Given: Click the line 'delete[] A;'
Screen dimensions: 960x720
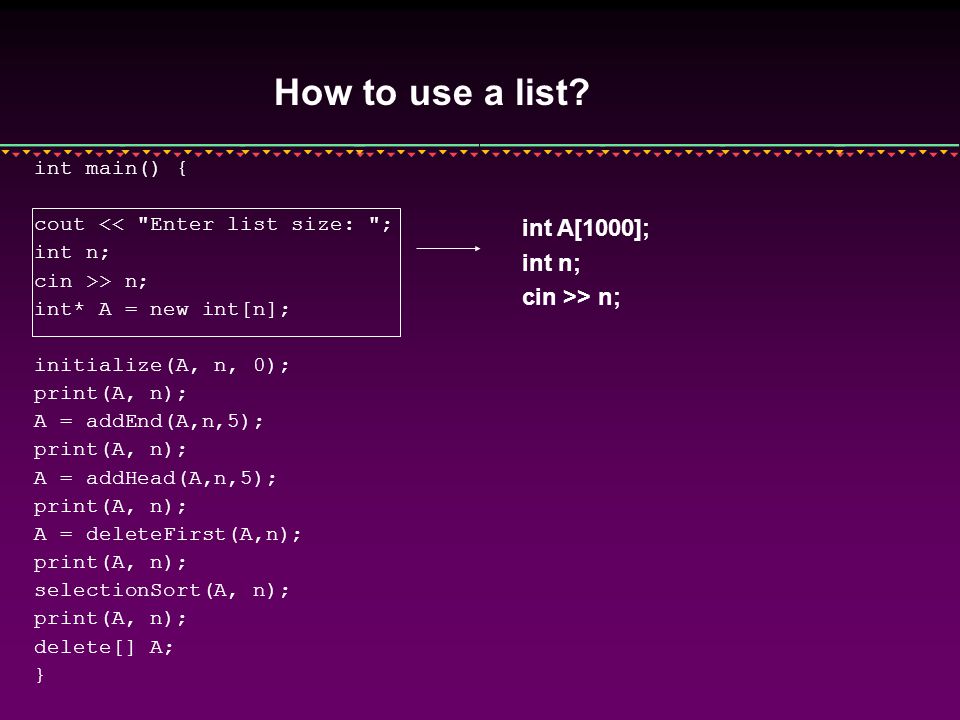Looking at the screenshot, I should coord(103,647).
